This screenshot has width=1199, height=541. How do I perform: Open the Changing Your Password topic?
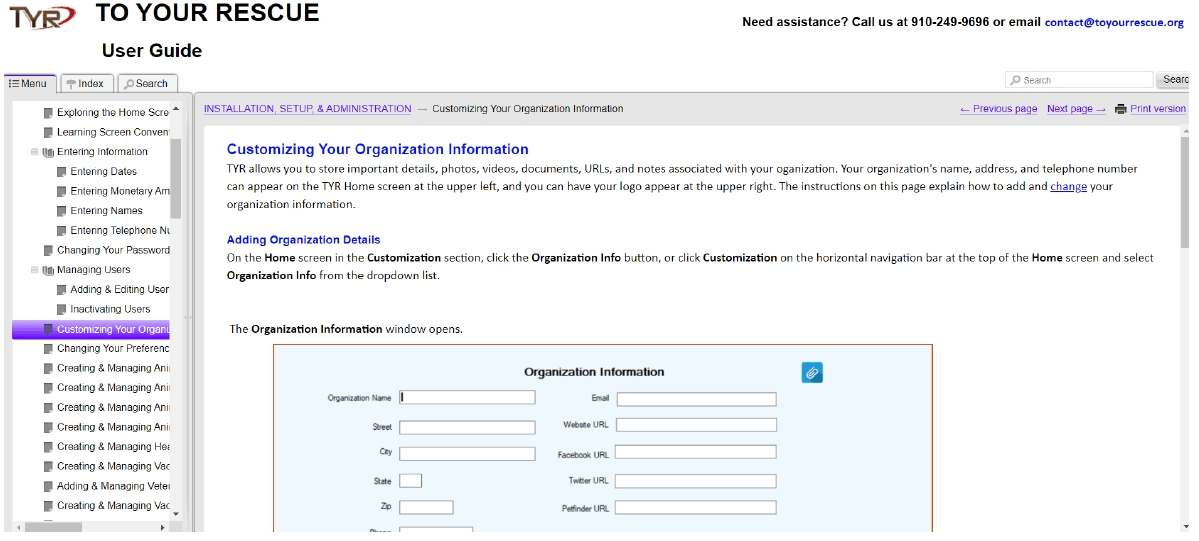113,250
